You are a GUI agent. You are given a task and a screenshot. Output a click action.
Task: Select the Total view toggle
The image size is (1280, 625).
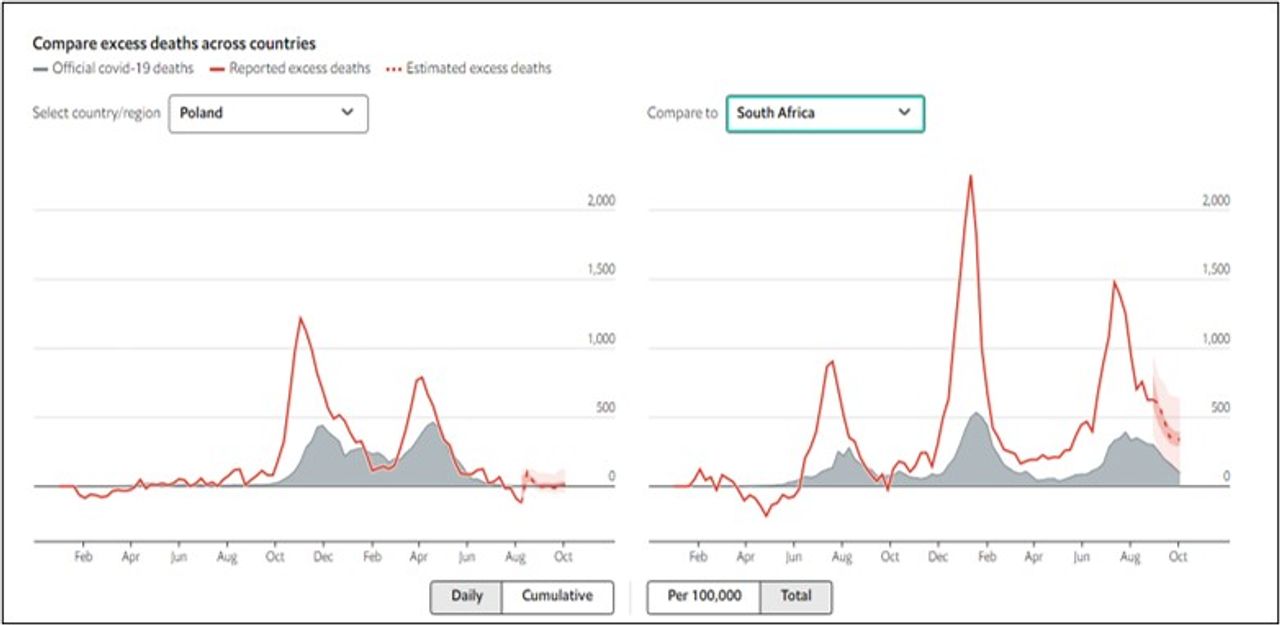(x=796, y=597)
